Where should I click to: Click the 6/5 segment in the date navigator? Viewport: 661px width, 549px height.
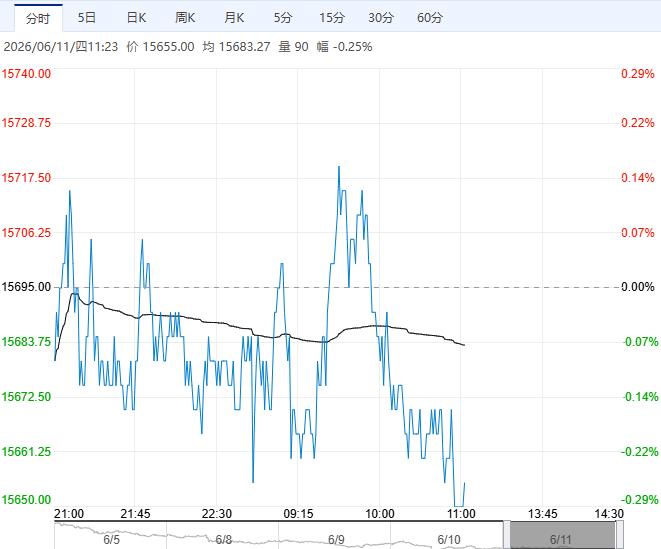[111, 539]
